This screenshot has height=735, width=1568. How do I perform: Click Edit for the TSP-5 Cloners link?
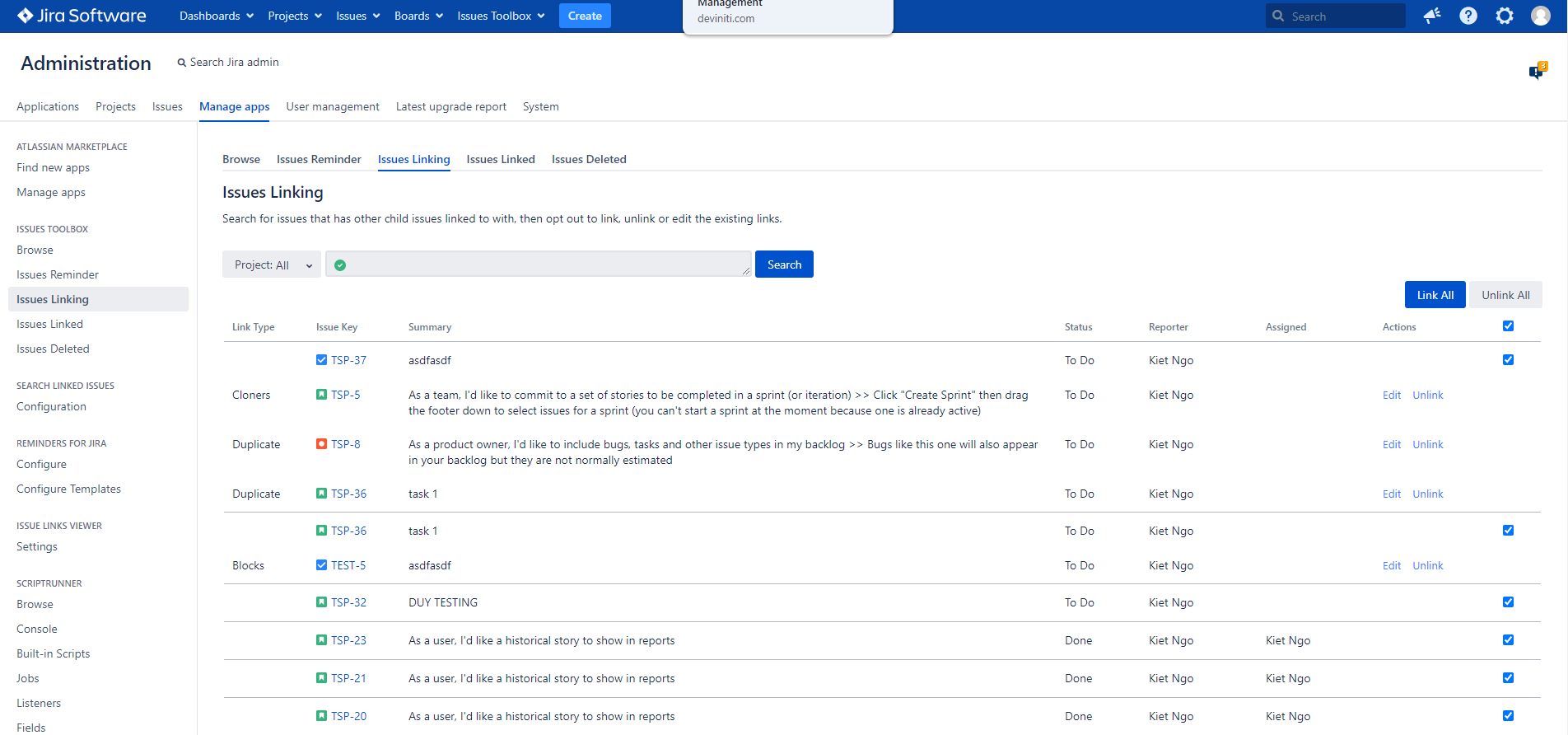coord(1392,395)
